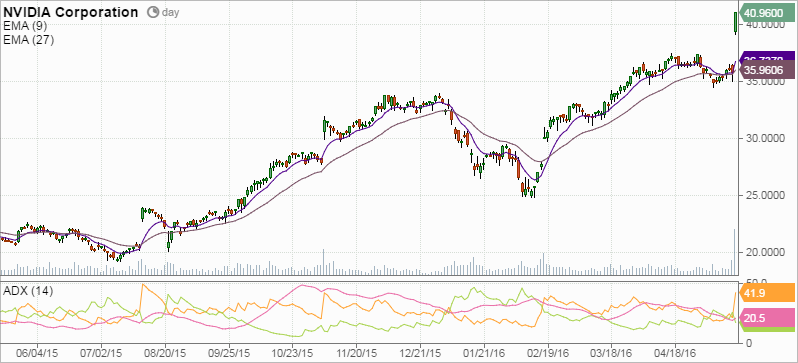Click the 35.9606 EMA value tag

pyautogui.click(x=766, y=71)
